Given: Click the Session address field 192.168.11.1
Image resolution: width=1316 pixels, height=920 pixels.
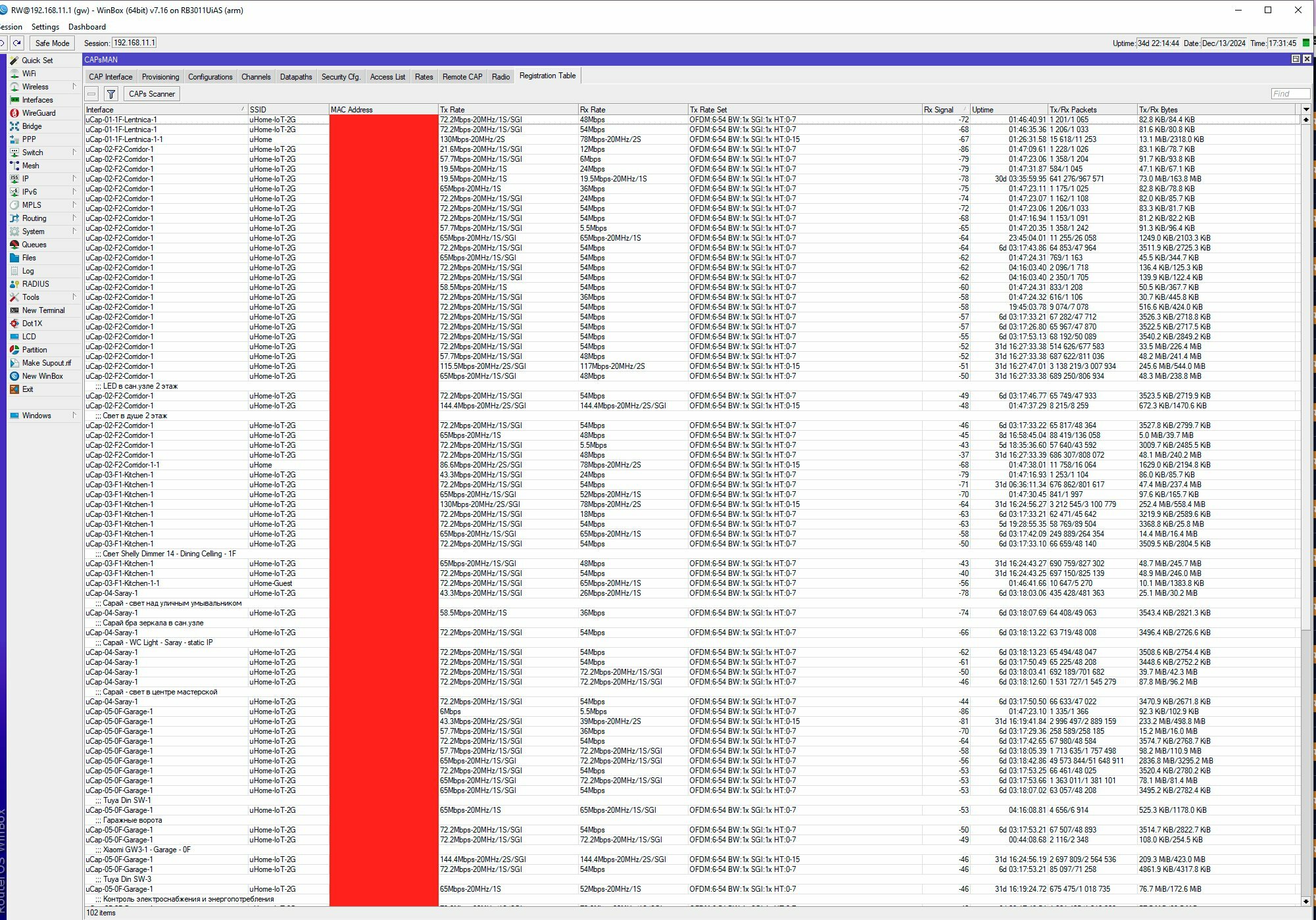Looking at the screenshot, I should point(134,43).
